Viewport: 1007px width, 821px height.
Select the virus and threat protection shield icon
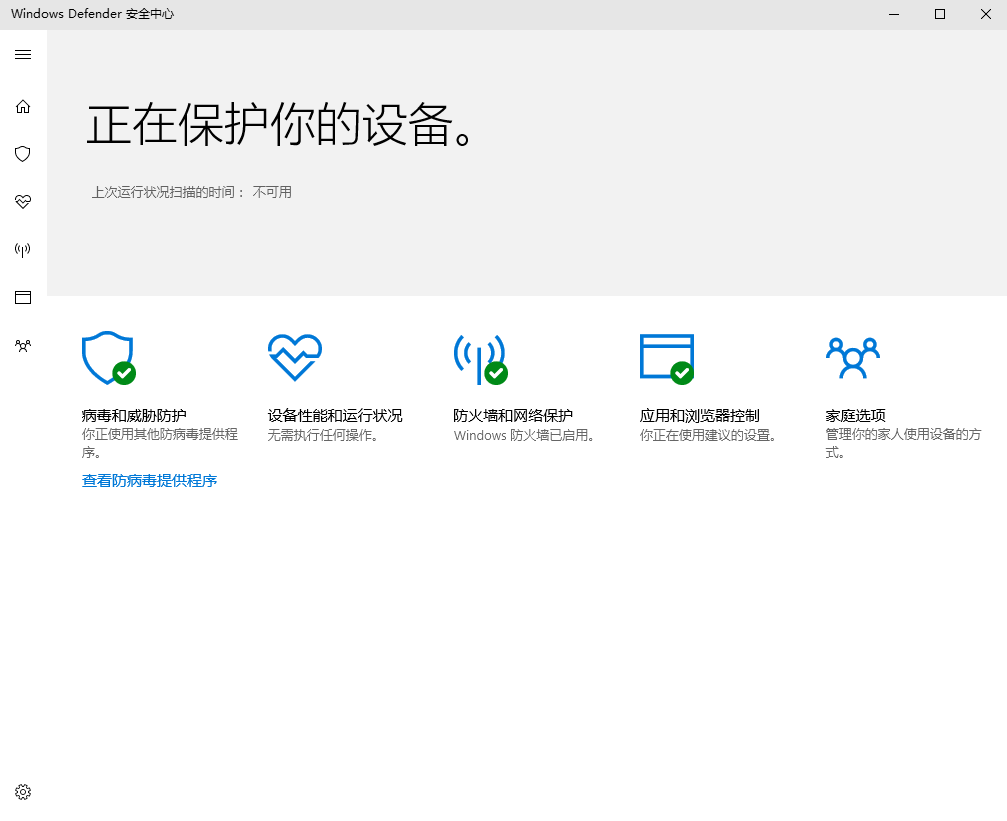(22, 154)
